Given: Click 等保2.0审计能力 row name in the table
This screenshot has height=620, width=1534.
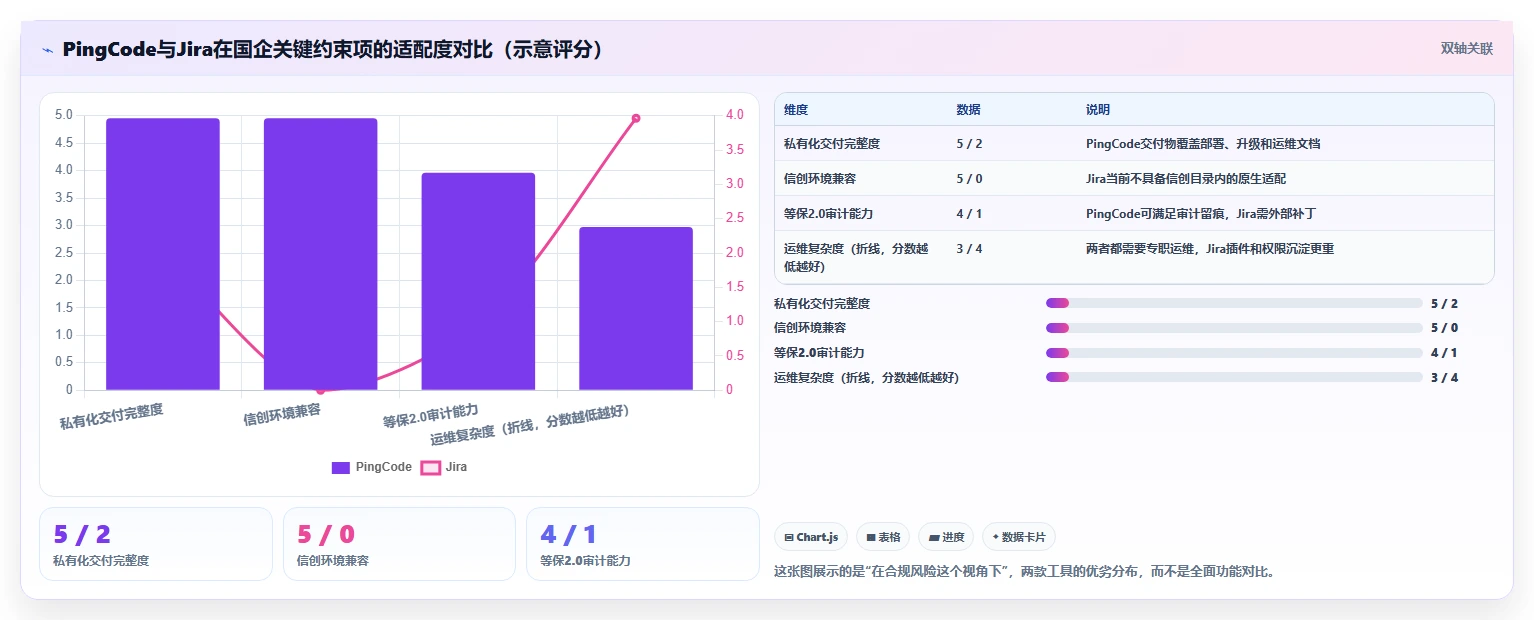Looking at the screenshot, I should tap(829, 214).
